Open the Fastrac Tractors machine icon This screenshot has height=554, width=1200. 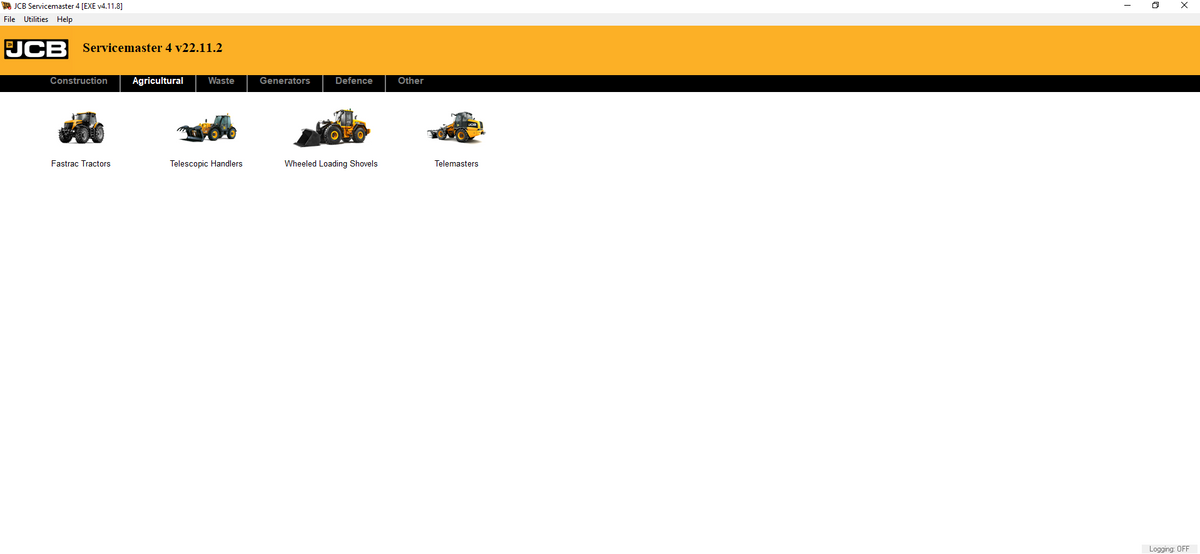(x=81, y=126)
